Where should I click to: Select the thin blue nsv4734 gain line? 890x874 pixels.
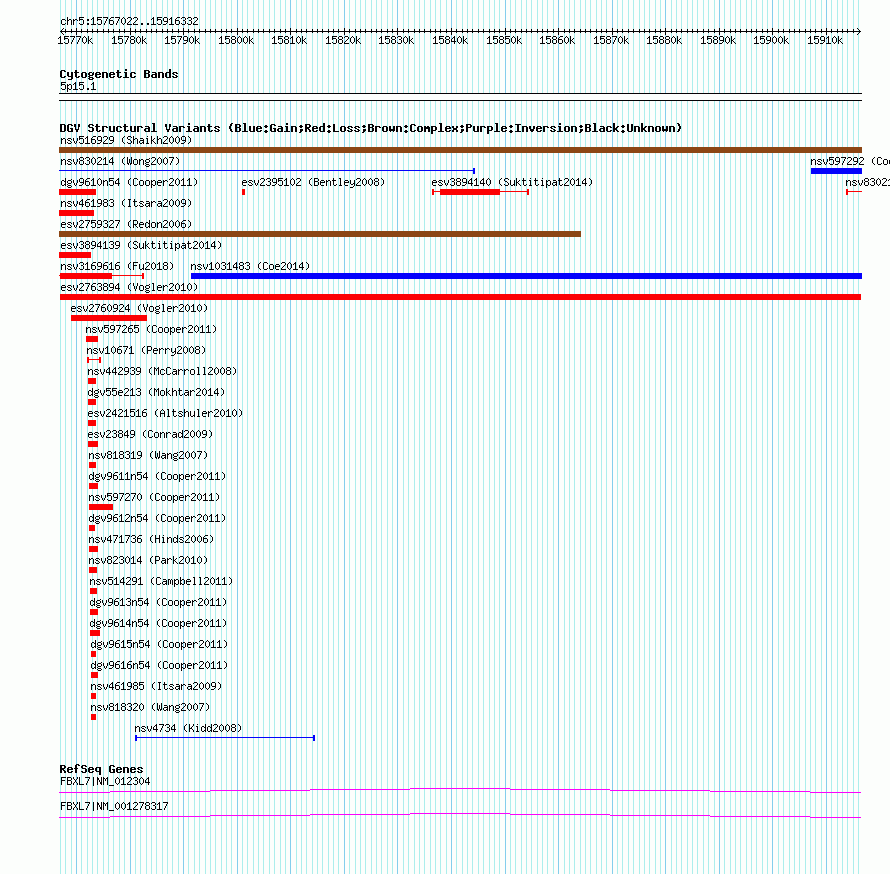pos(225,738)
